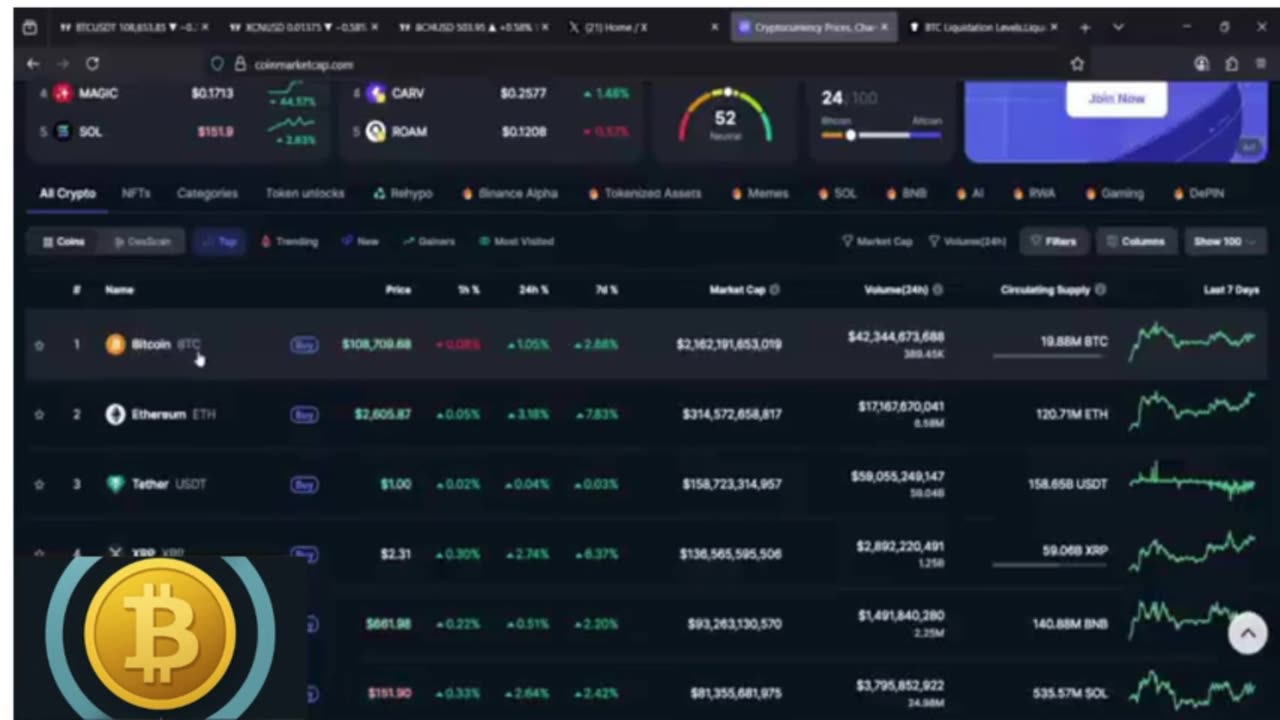Open Tether's 7-day sparkline chart
Viewport: 1280px width, 720px height.
[1192, 482]
